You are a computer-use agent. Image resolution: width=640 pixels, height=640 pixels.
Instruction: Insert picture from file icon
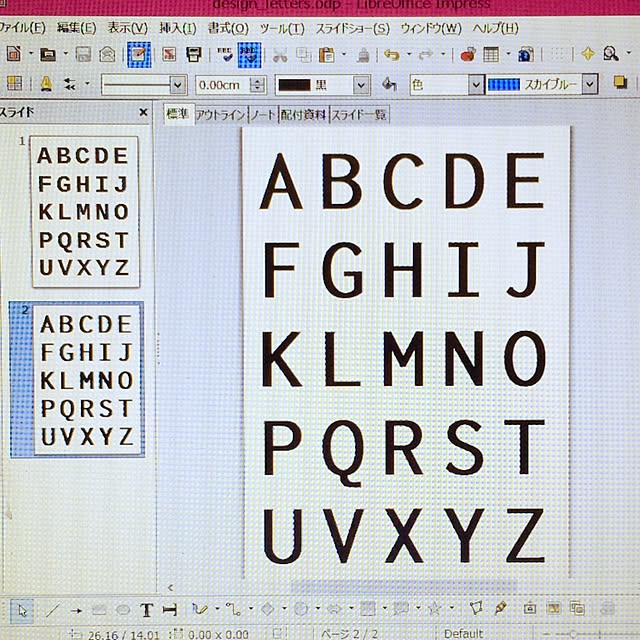point(553,609)
